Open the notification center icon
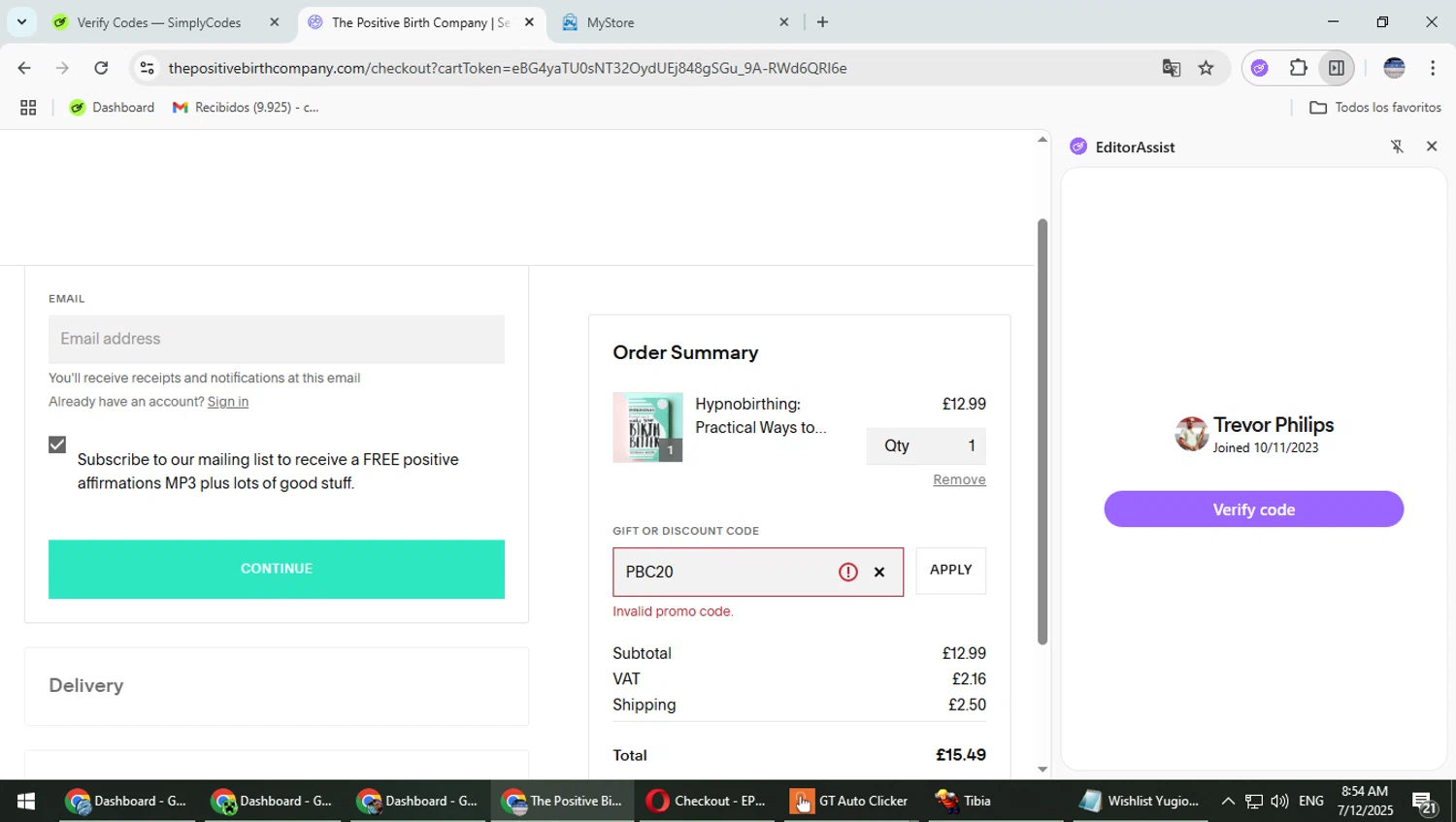This screenshot has width=1456, height=822. pos(1425,802)
